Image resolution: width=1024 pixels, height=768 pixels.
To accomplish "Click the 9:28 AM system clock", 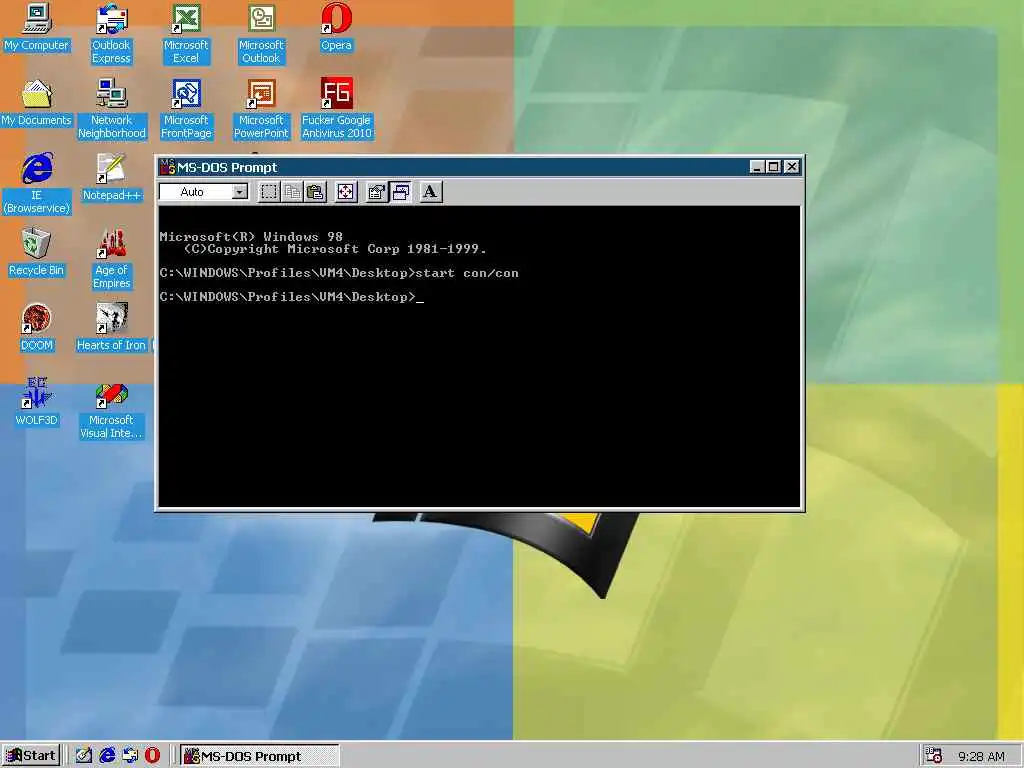I will [x=982, y=756].
